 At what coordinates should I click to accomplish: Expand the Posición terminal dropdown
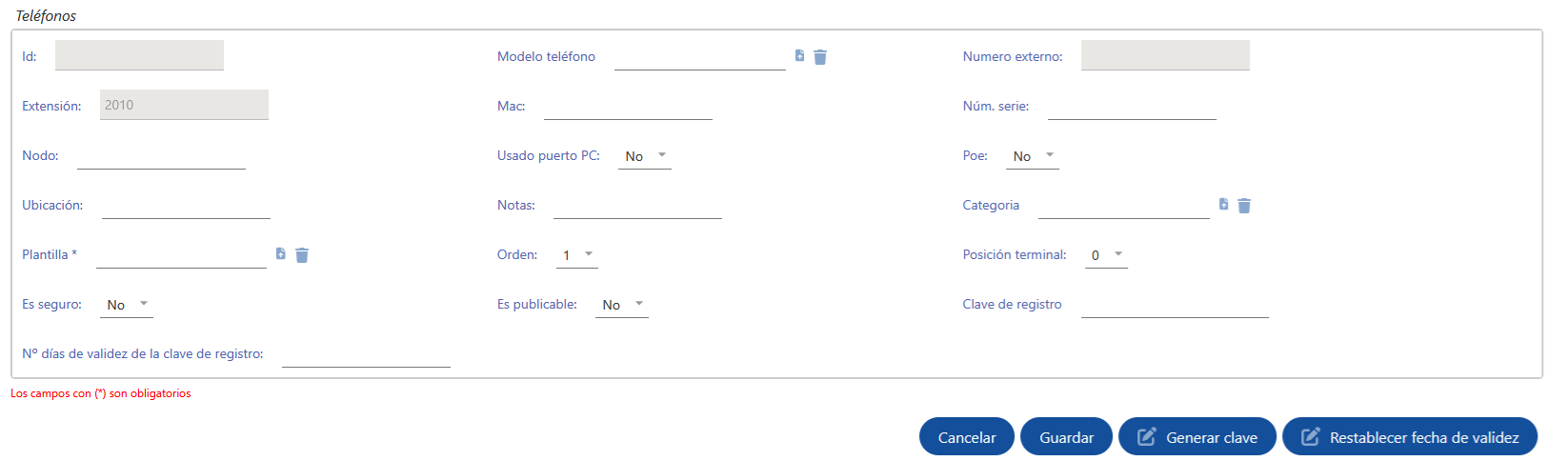pyautogui.click(x=1106, y=255)
